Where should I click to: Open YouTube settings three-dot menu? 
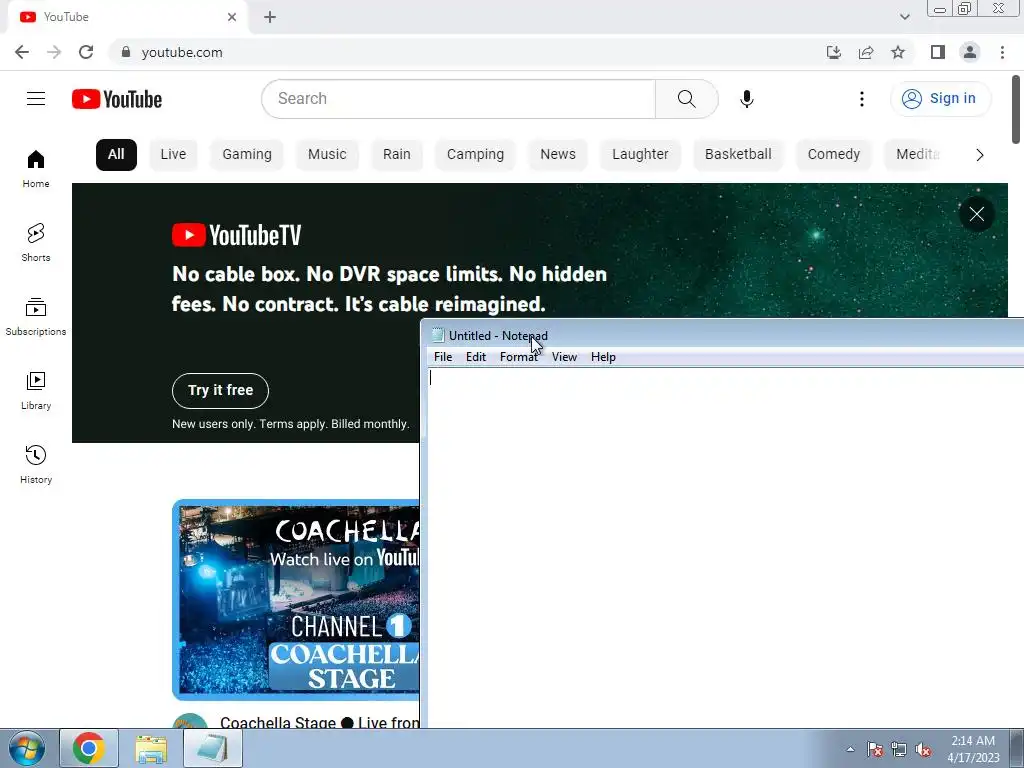tap(862, 99)
